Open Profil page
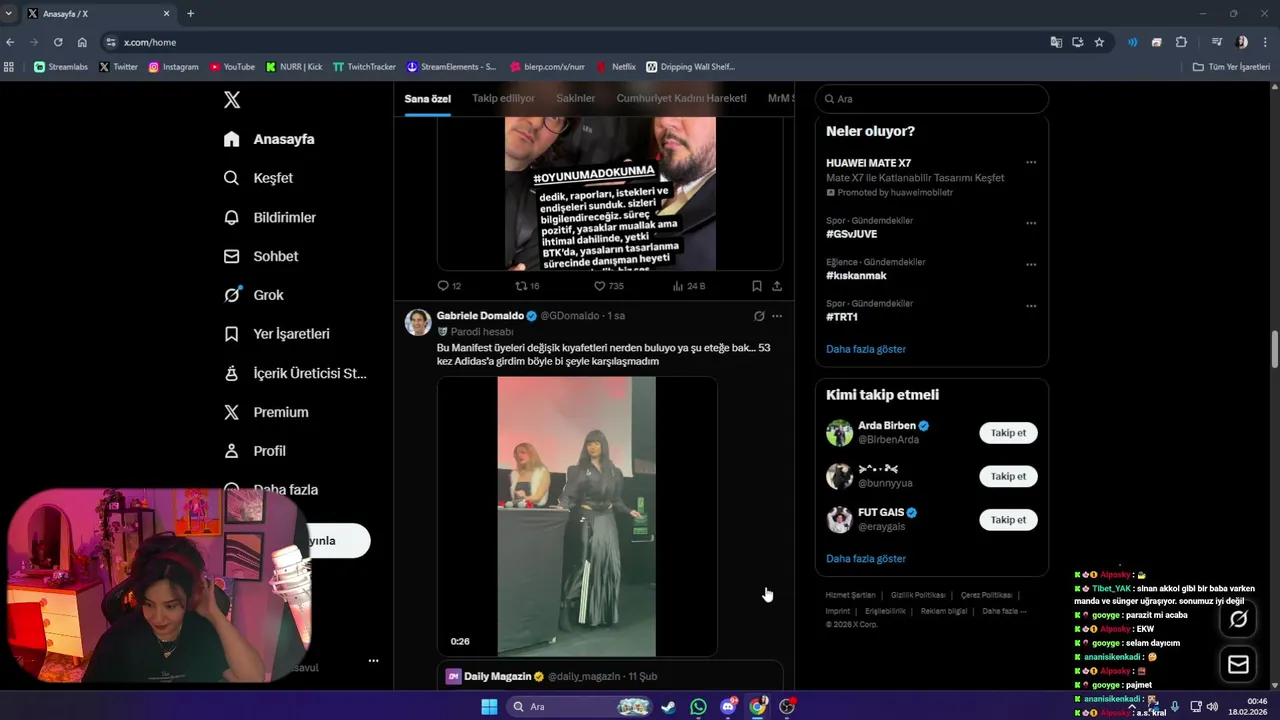Viewport: 1280px width, 720px height. [255, 451]
